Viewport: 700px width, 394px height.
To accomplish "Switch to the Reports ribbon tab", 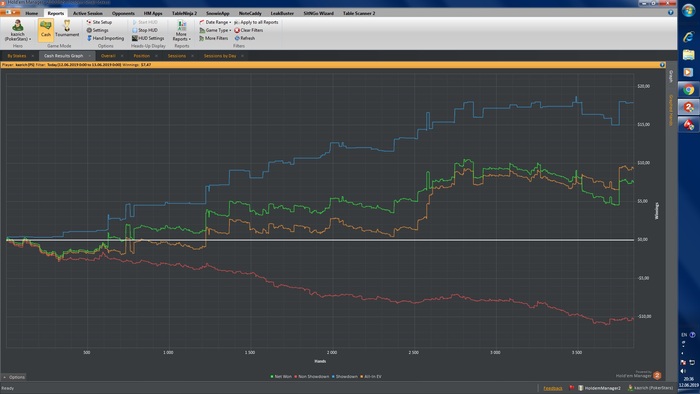I will [x=56, y=13].
